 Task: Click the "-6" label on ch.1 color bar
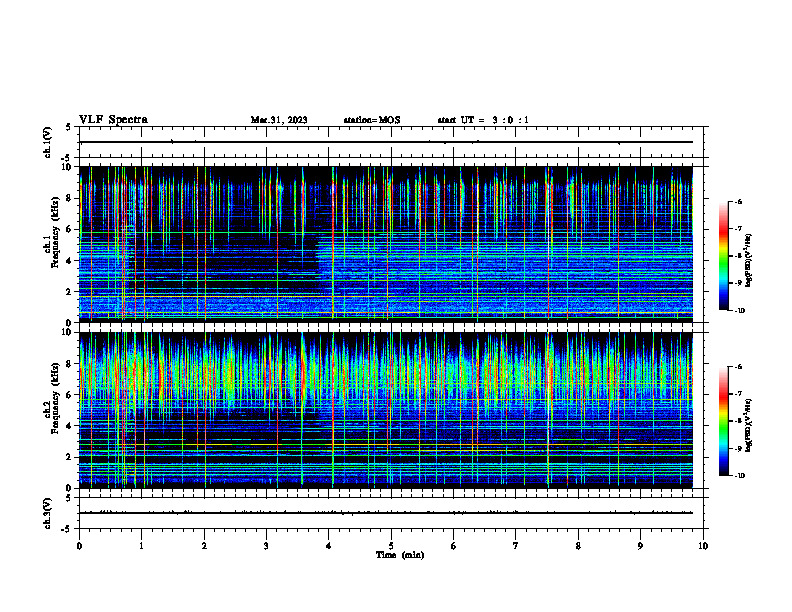(738, 202)
